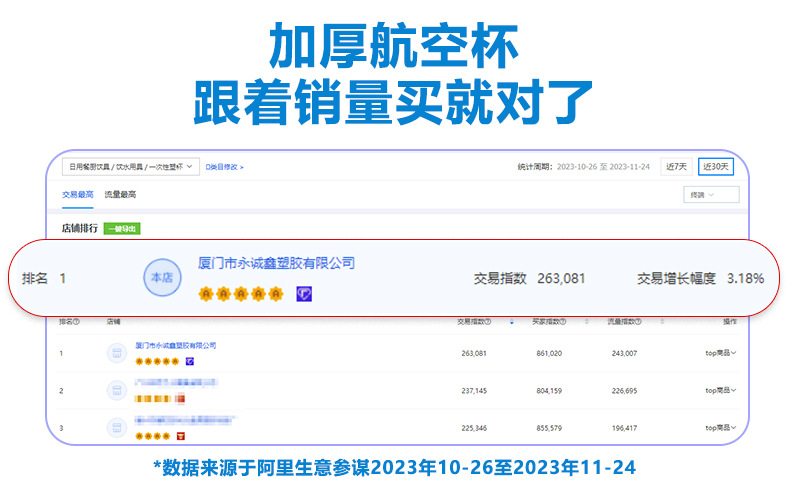Viewport: 790px width, 484px height.
Task: Click the red badge icon in rank 2 row
Action: [x=180, y=399]
